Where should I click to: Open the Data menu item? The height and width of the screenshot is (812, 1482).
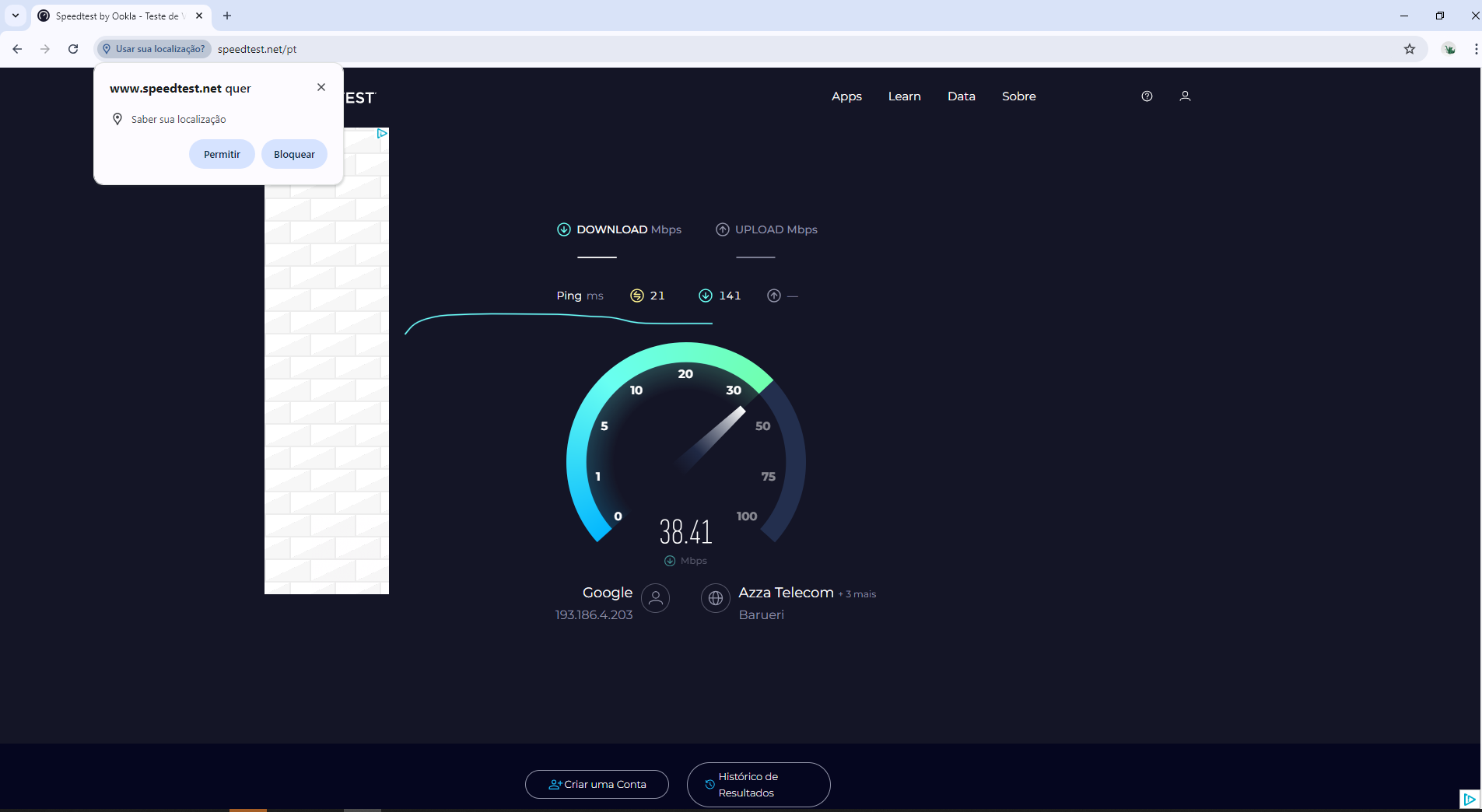pyautogui.click(x=962, y=96)
